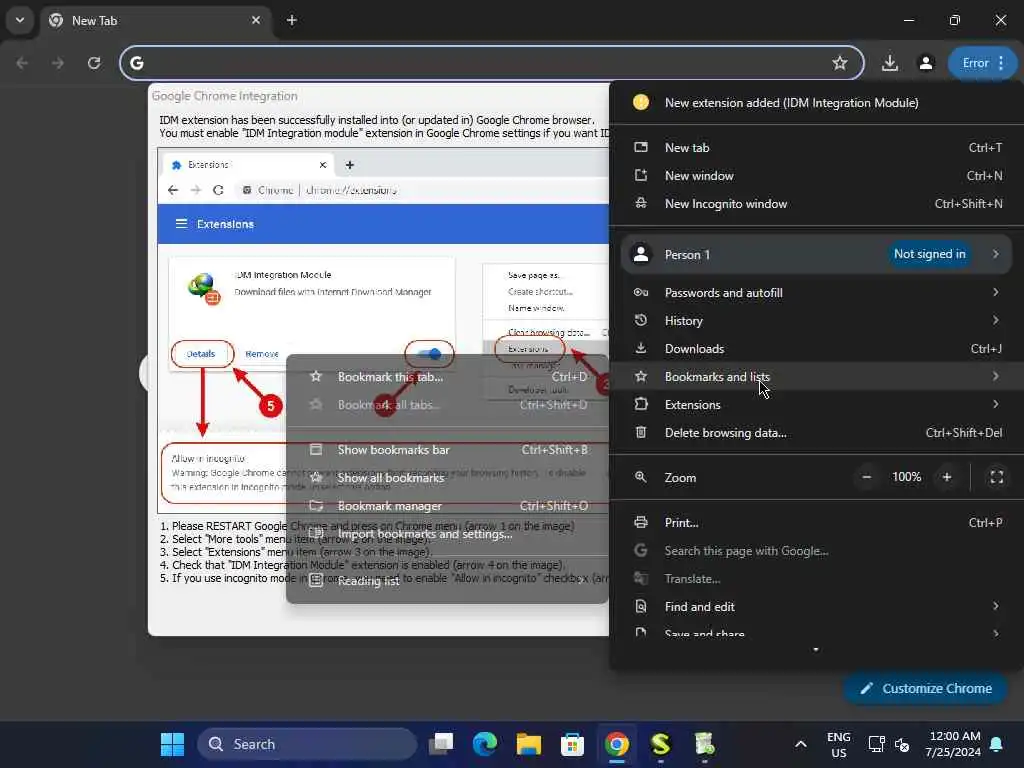Click the menu scroll-down arrow
This screenshot has height=768, width=1024.
tap(816, 650)
